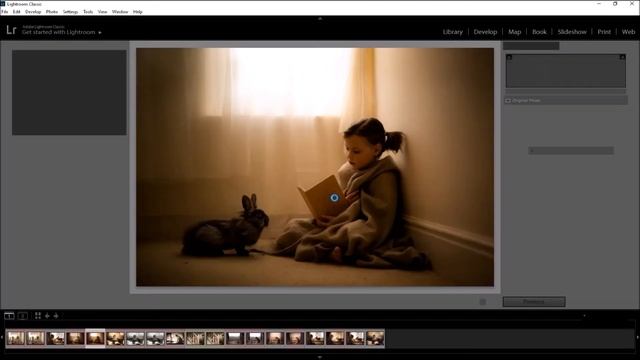Collapse the top module panel arrow
Image resolution: width=640 pixels, height=360 pixels.
click(x=320, y=18)
